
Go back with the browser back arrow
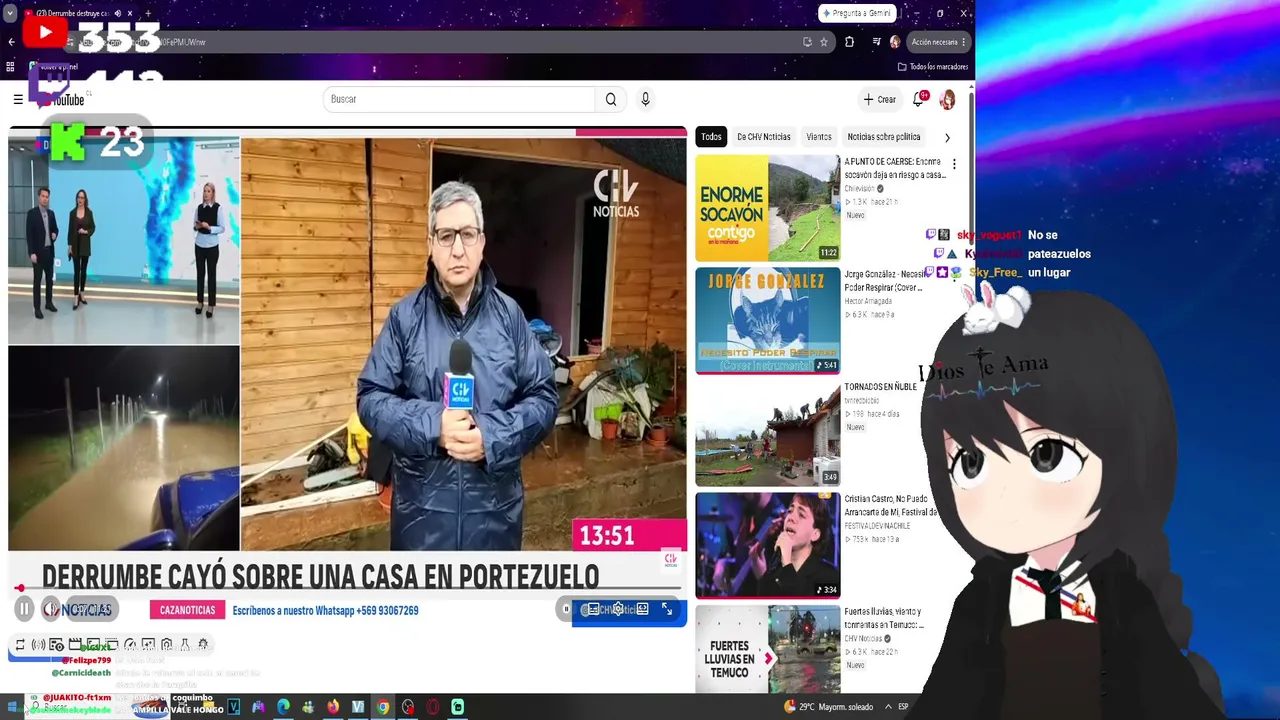point(11,42)
